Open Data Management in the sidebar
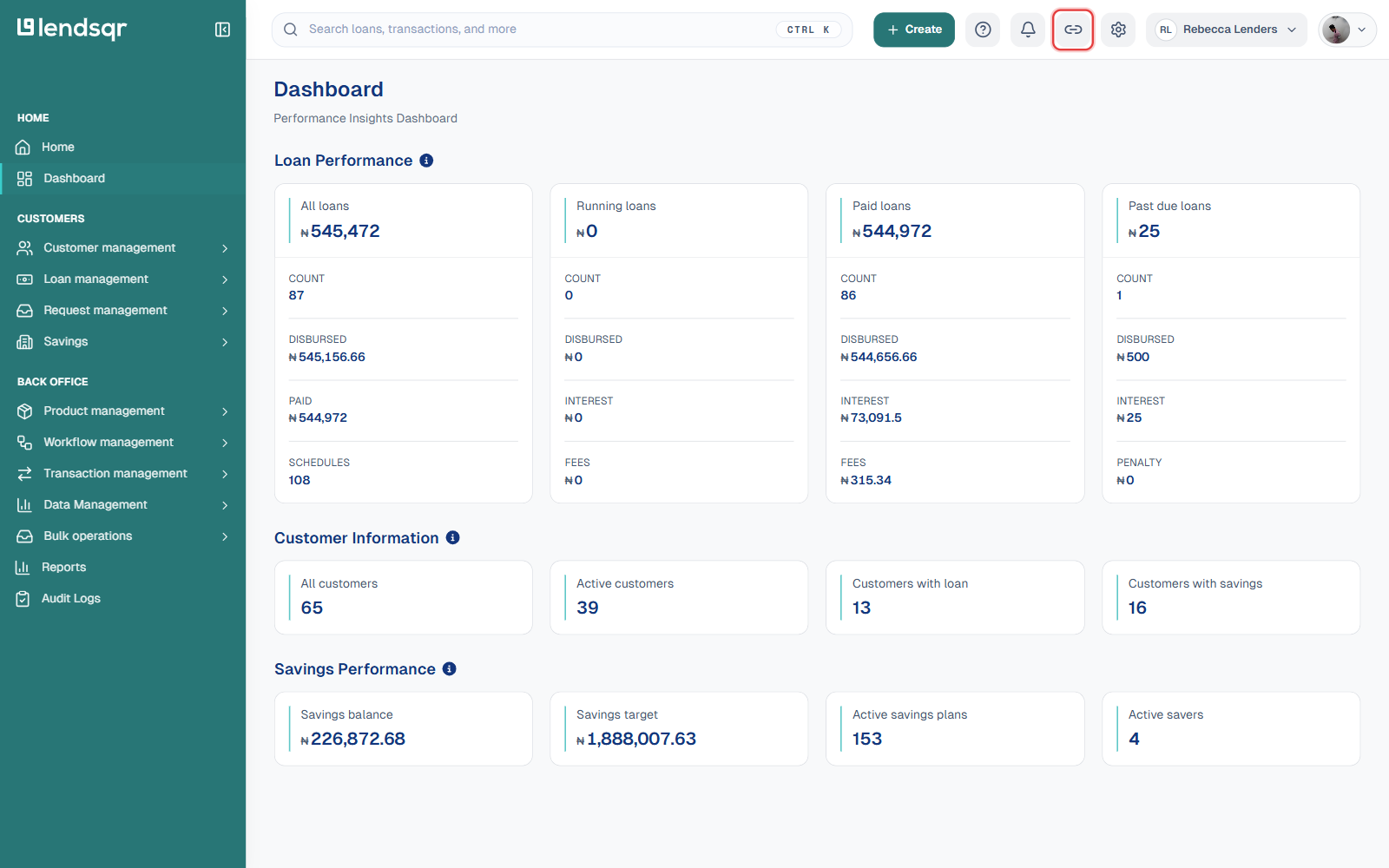This screenshot has width=1389, height=868. (x=122, y=505)
